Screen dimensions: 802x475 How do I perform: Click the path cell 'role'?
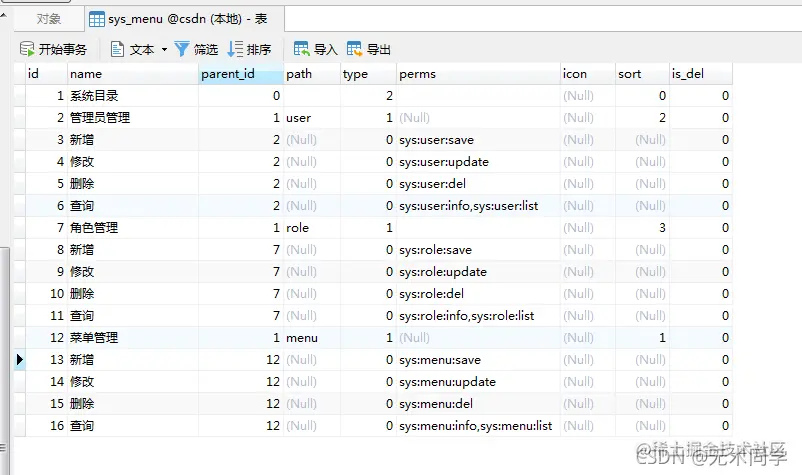pos(312,228)
